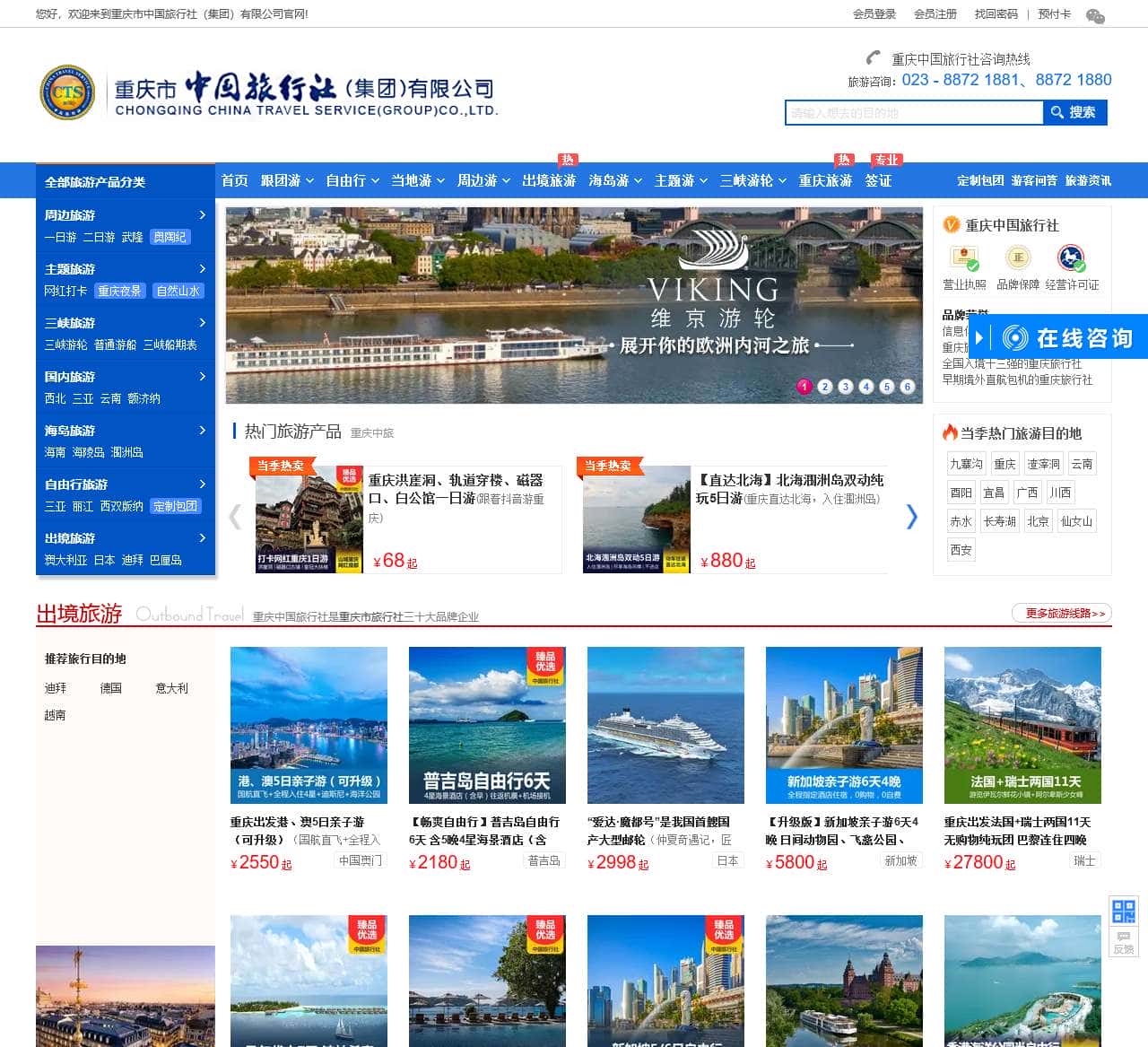Select banner slide indicator 5
This screenshot has height=1047, width=1148.
[x=886, y=387]
